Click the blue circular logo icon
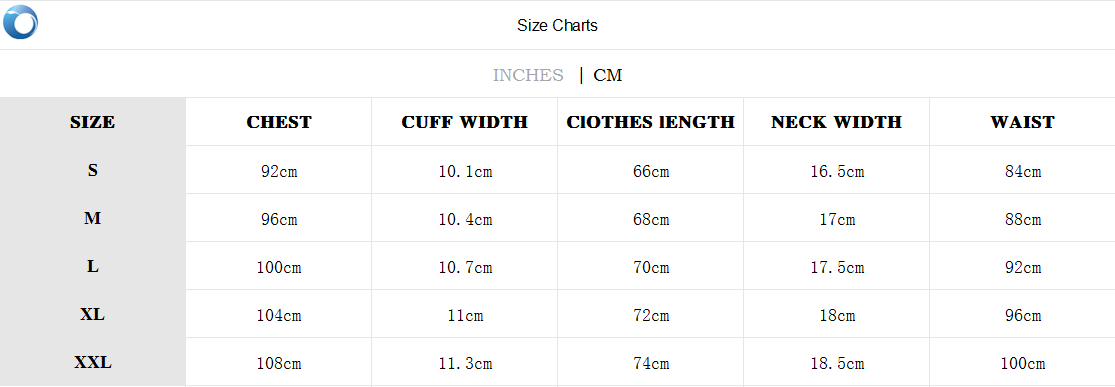The image size is (1115, 387). (x=21, y=22)
